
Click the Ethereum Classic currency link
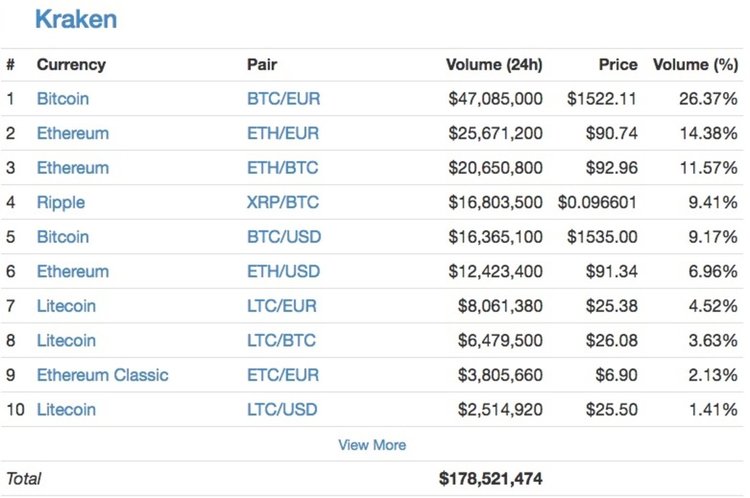tap(103, 375)
